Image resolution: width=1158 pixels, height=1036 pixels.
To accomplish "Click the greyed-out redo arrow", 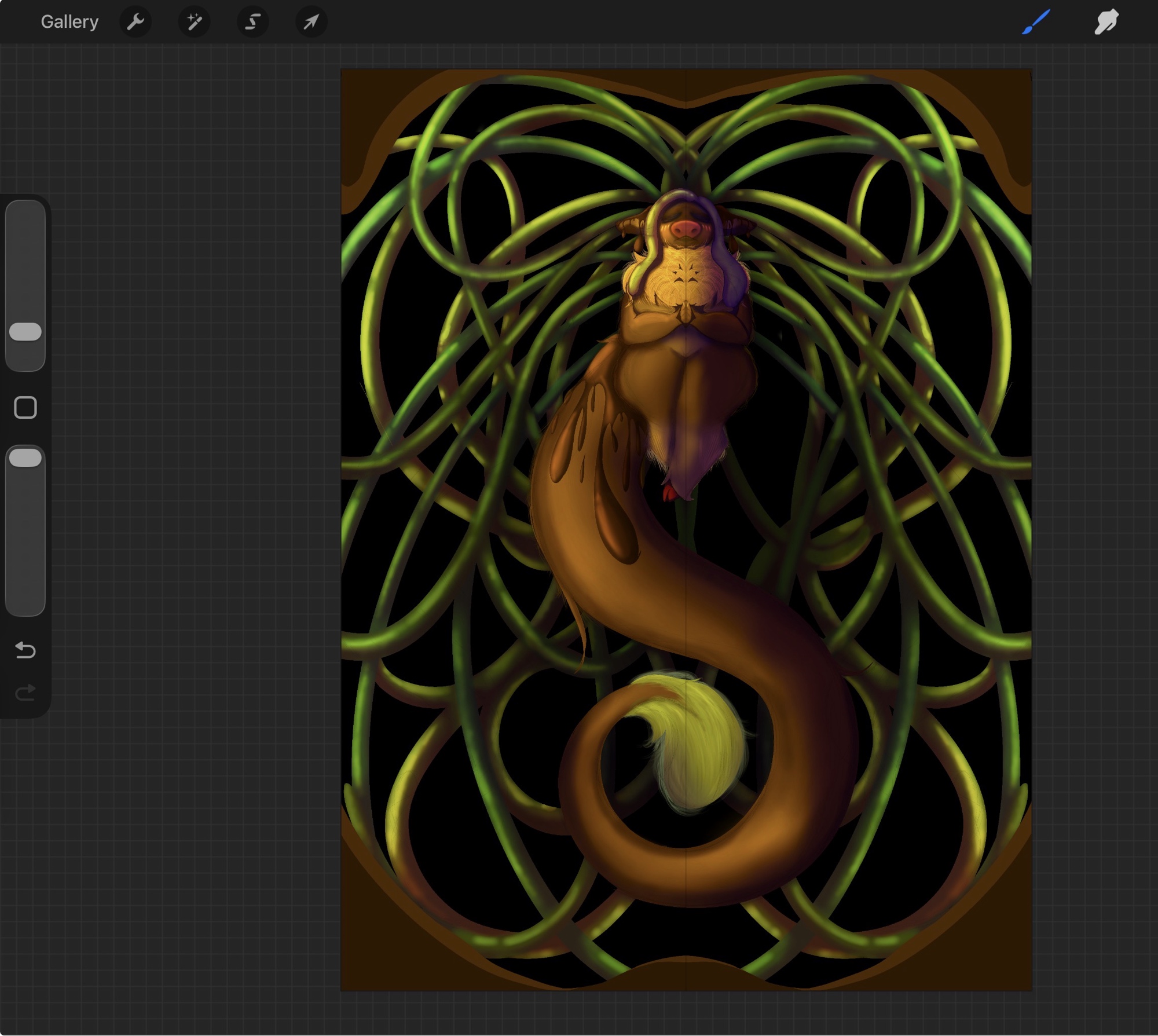I will coord(25,693).
